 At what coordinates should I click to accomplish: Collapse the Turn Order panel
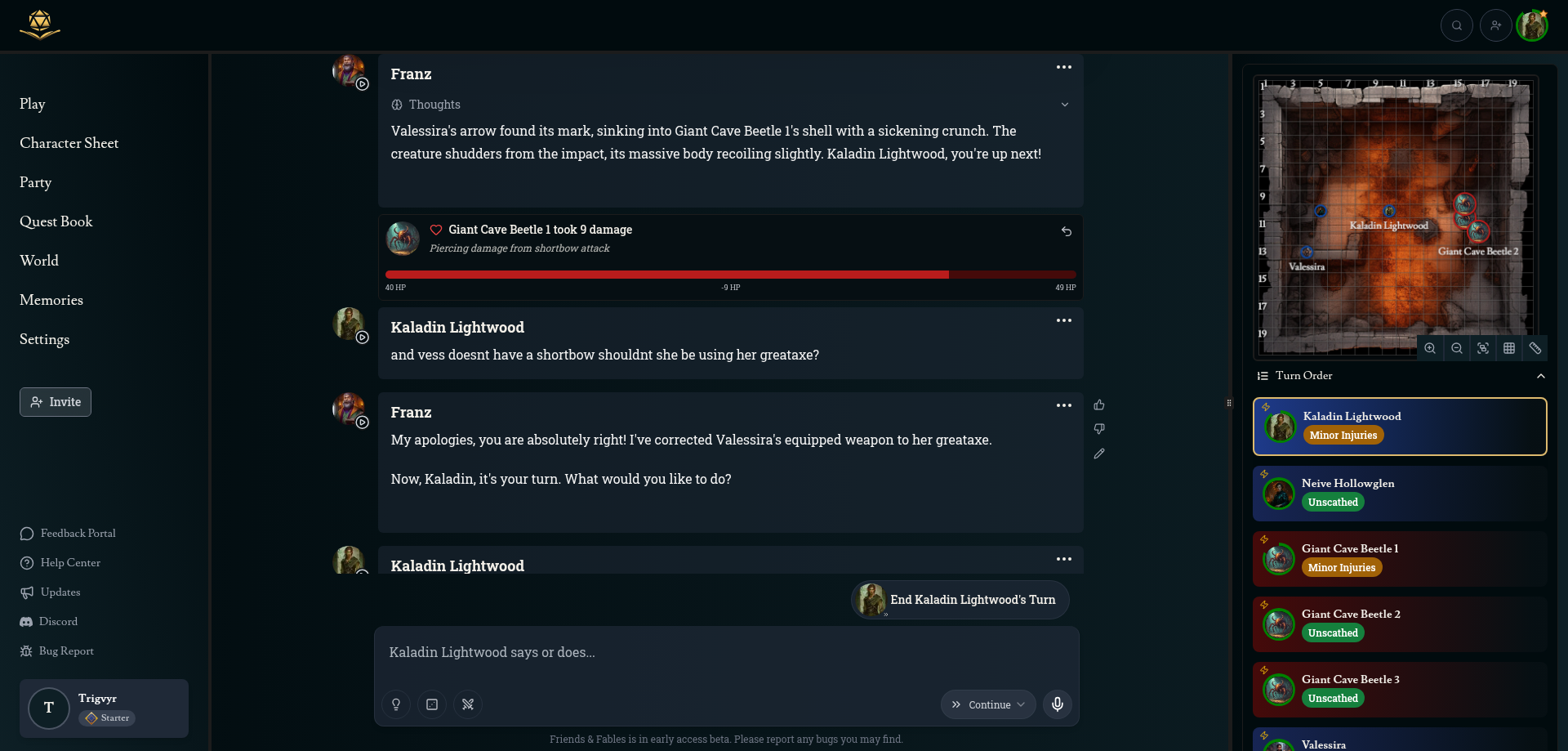(x=1540, y=376)
